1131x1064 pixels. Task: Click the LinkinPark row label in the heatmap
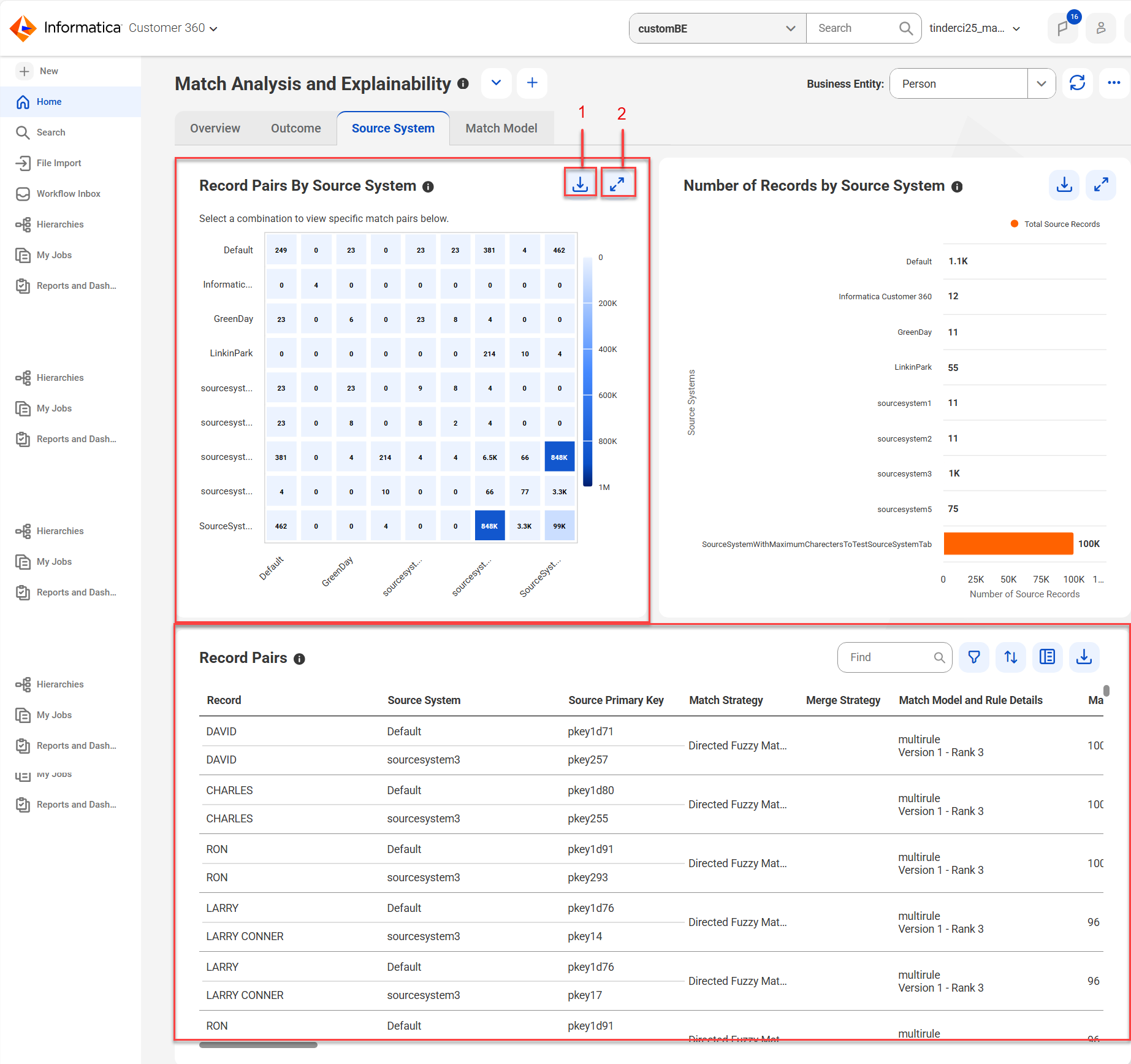coord(231,353)
